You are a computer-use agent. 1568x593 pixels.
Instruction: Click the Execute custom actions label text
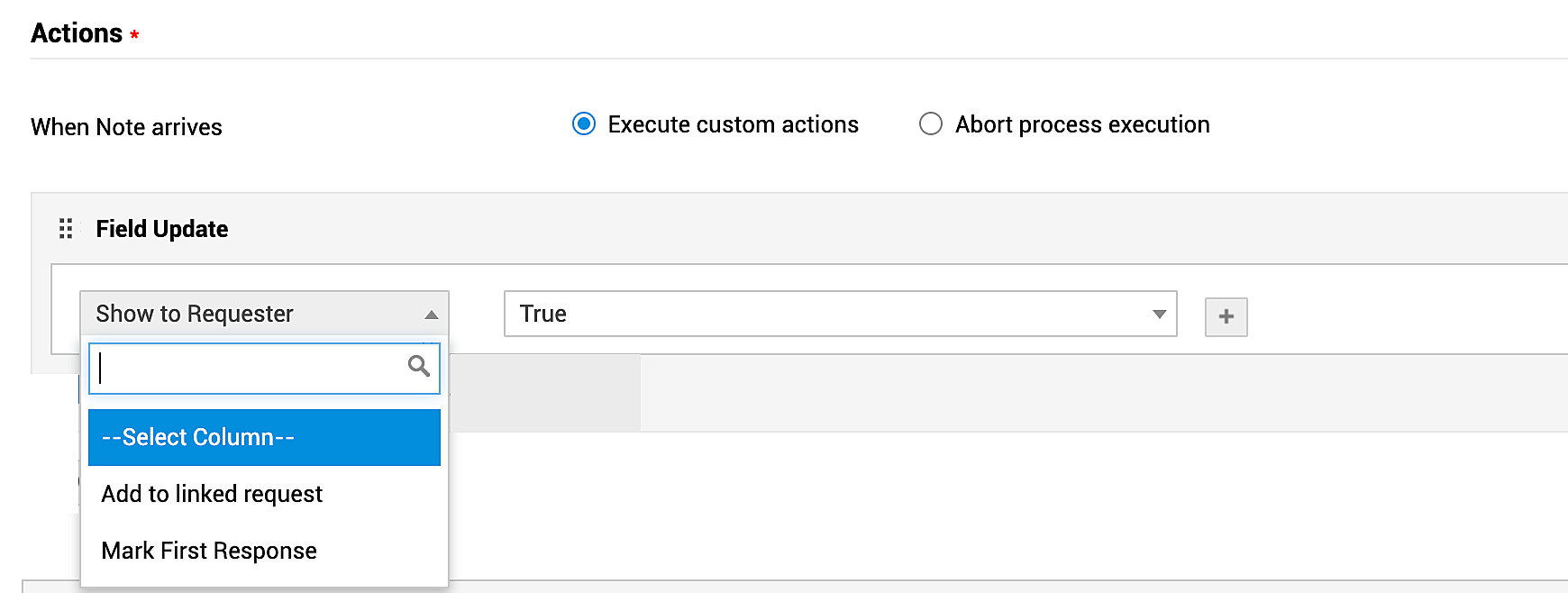733,124
